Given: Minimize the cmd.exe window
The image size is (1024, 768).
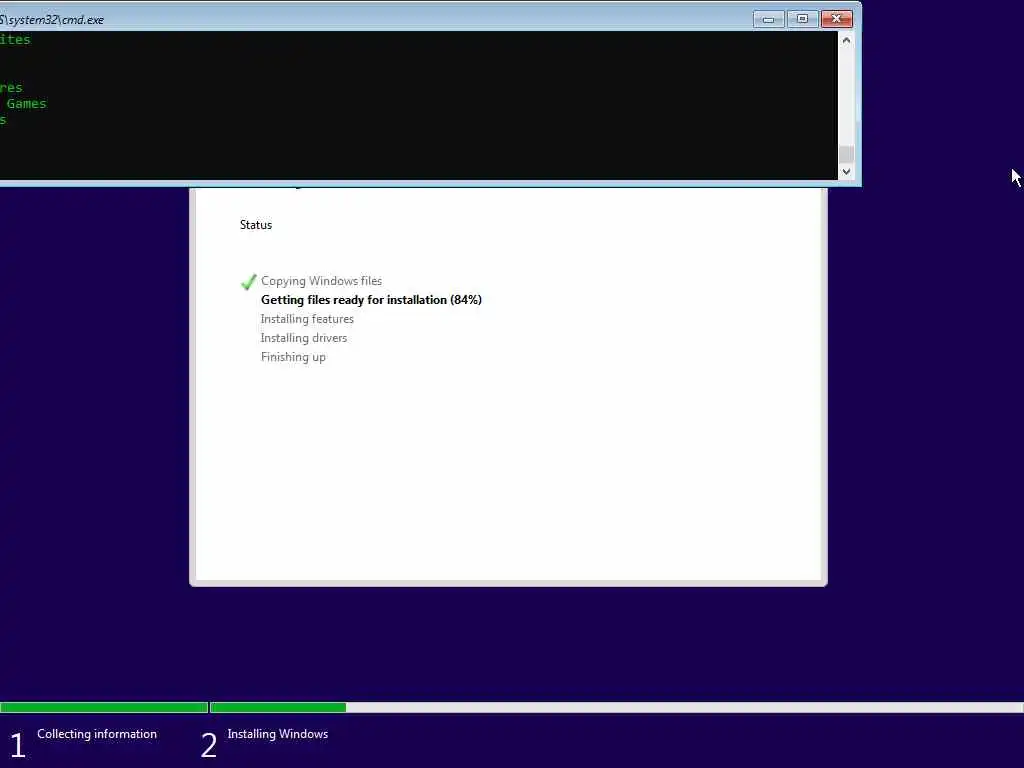Looking at the screenshot, I should click(768, 20).
